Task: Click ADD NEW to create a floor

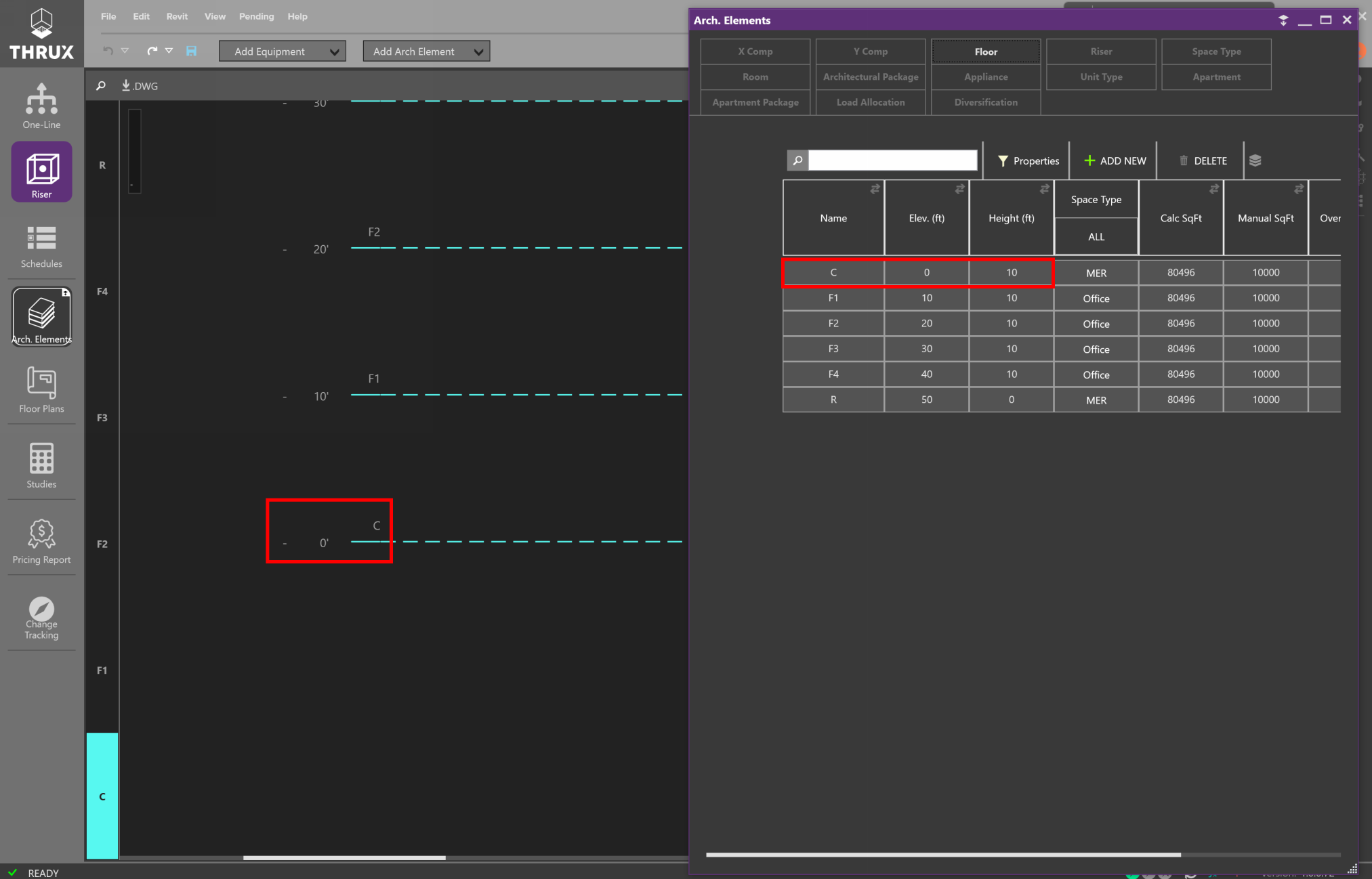Action: pos(1115,160)
